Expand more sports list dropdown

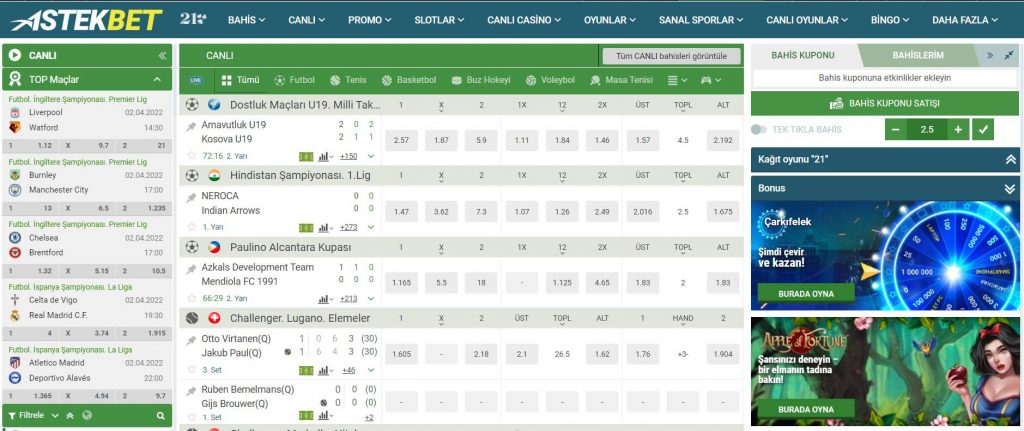coord(677,80)
